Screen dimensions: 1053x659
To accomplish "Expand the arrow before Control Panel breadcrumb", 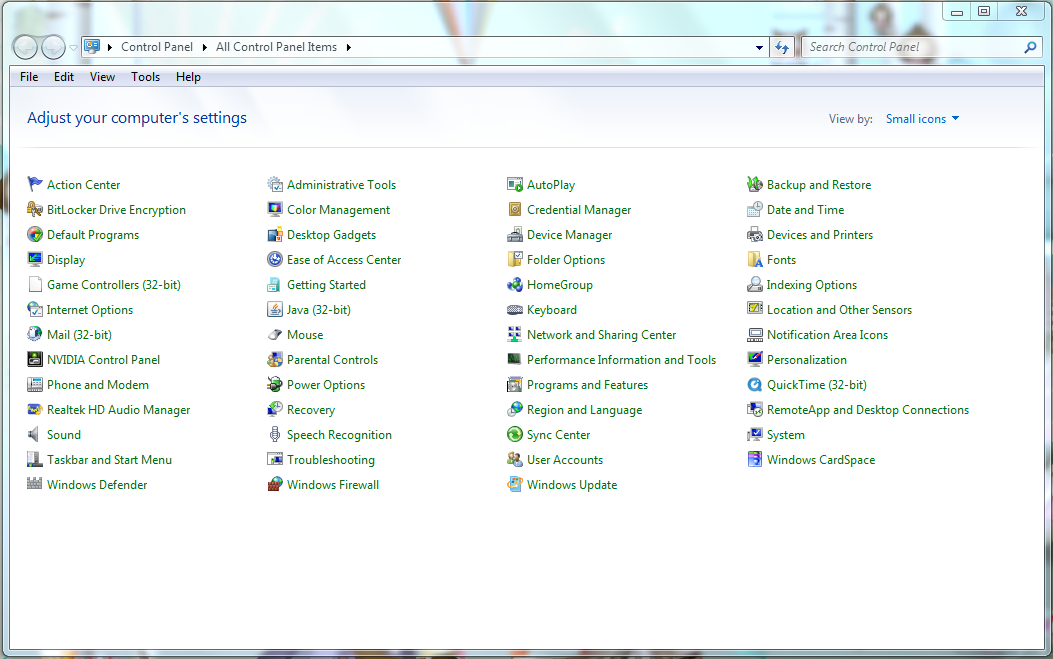I will 109,47.
